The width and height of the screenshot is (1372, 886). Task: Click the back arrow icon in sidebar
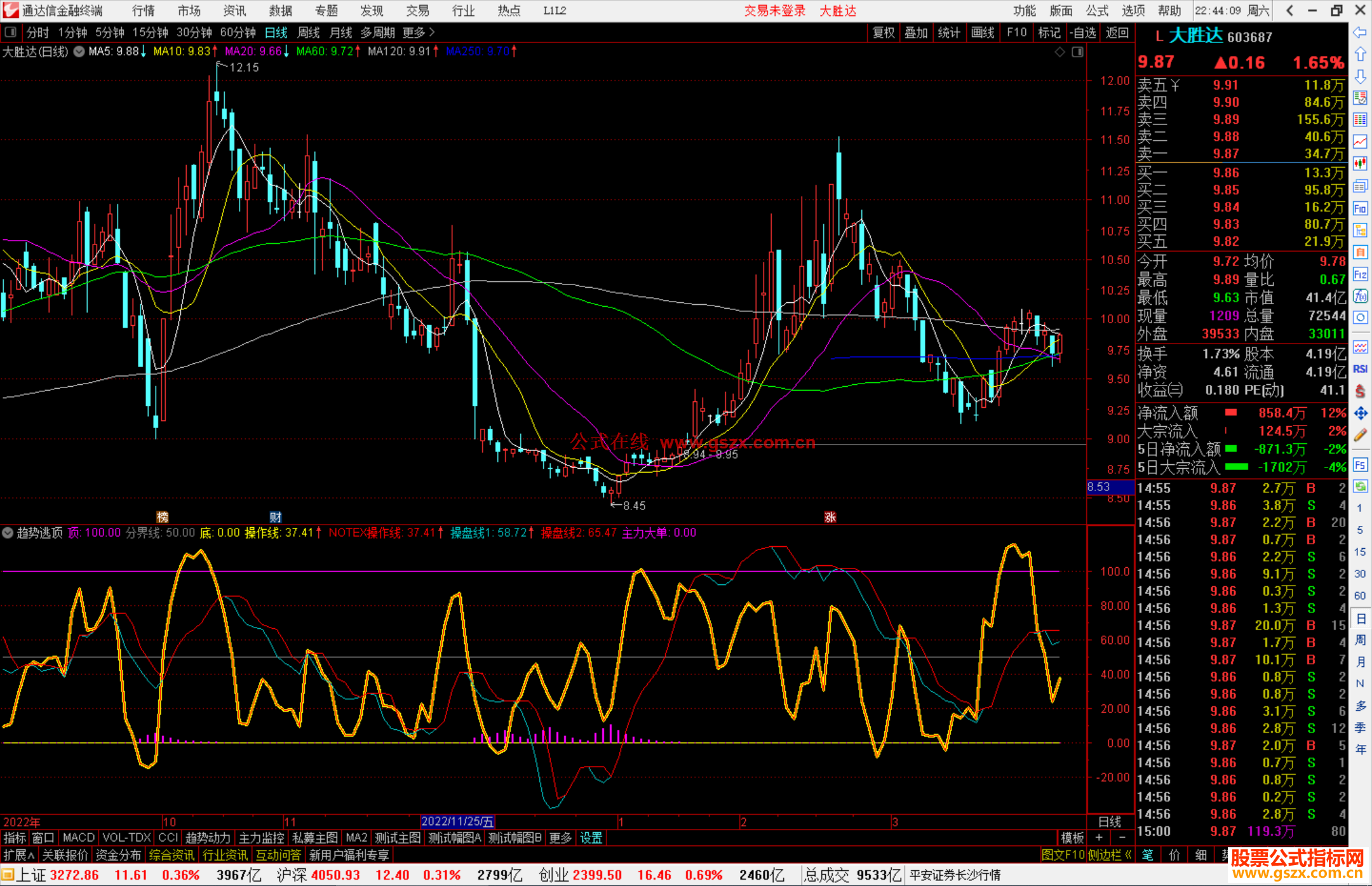1360,32
